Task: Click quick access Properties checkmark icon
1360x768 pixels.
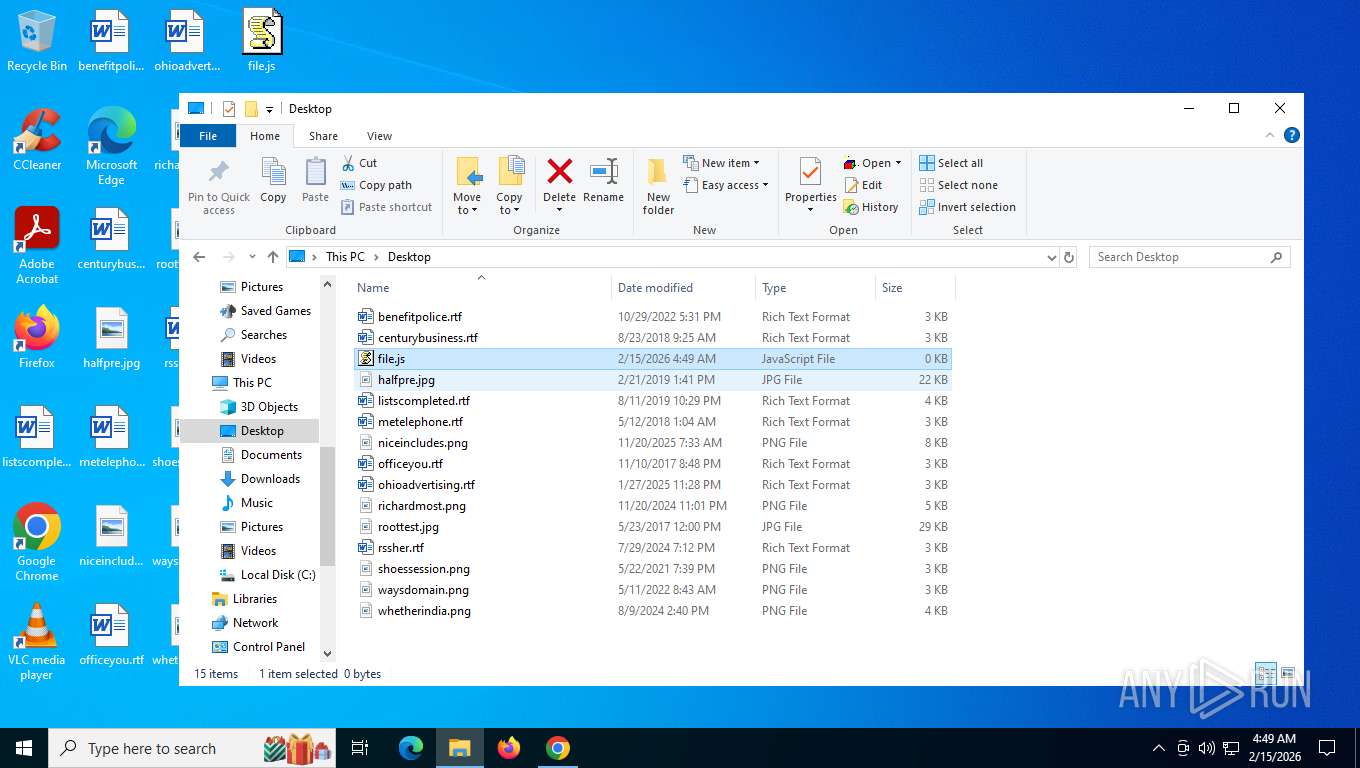Action: 229,109
